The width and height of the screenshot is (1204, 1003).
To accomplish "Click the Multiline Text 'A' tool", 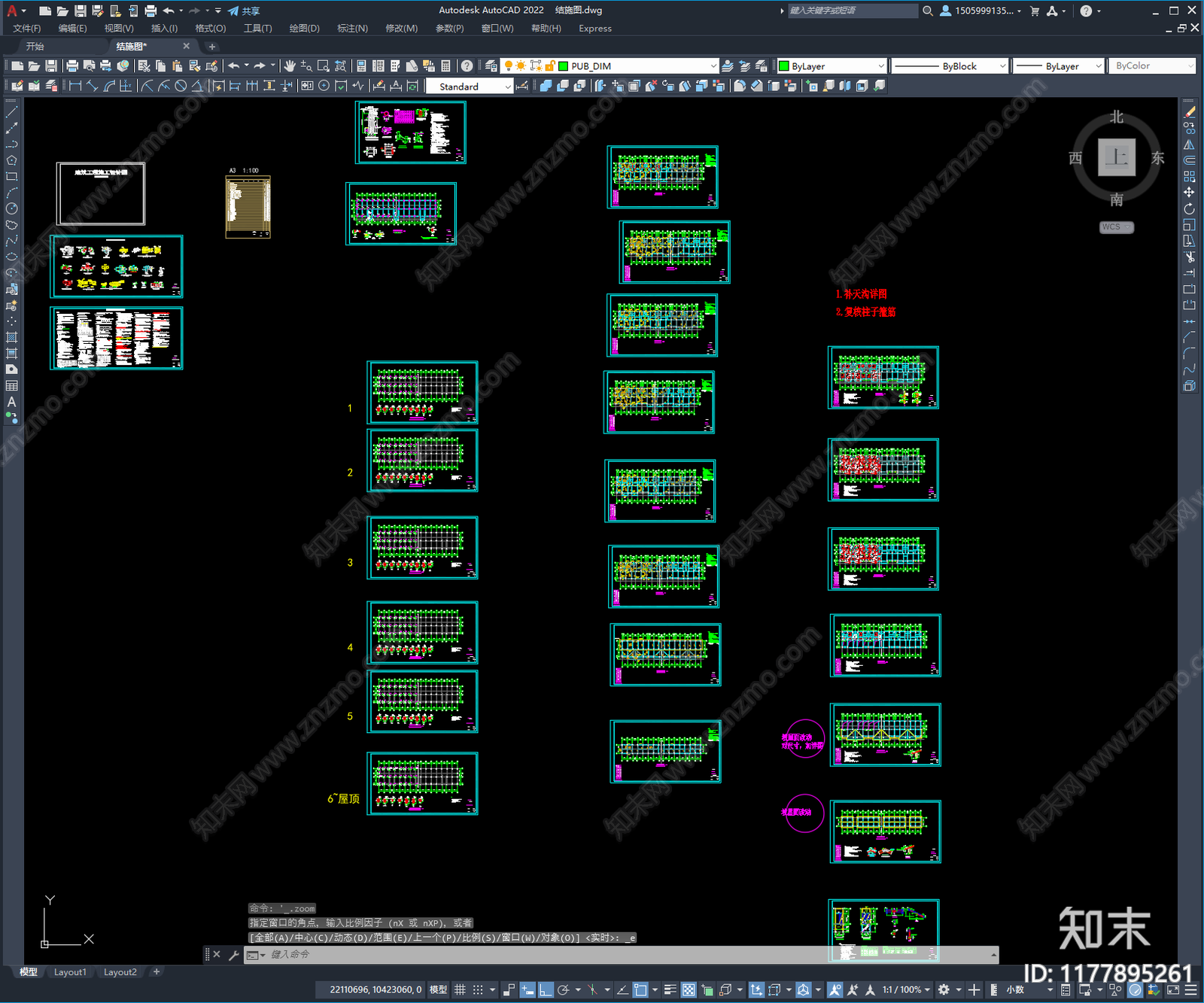I will (11, 402).
